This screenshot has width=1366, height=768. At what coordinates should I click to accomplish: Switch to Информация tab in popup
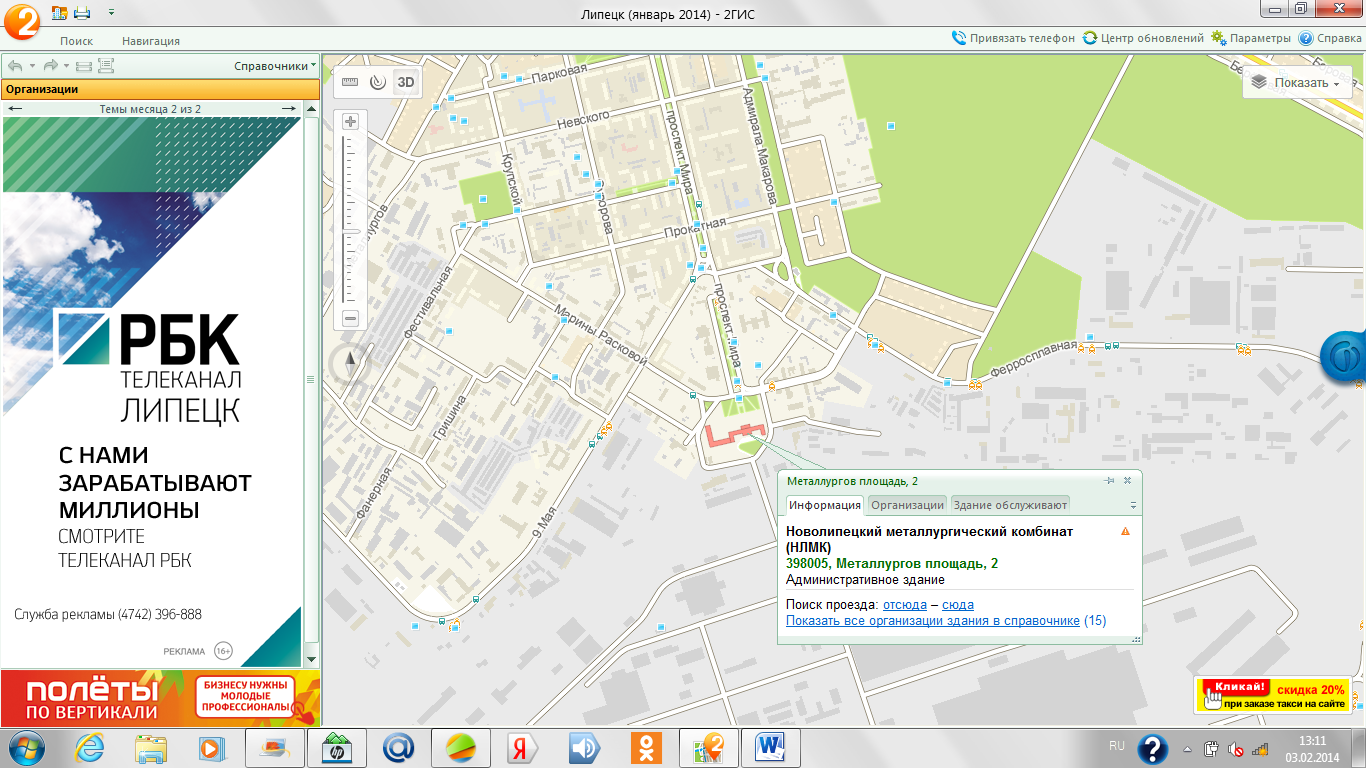point(824,505)
